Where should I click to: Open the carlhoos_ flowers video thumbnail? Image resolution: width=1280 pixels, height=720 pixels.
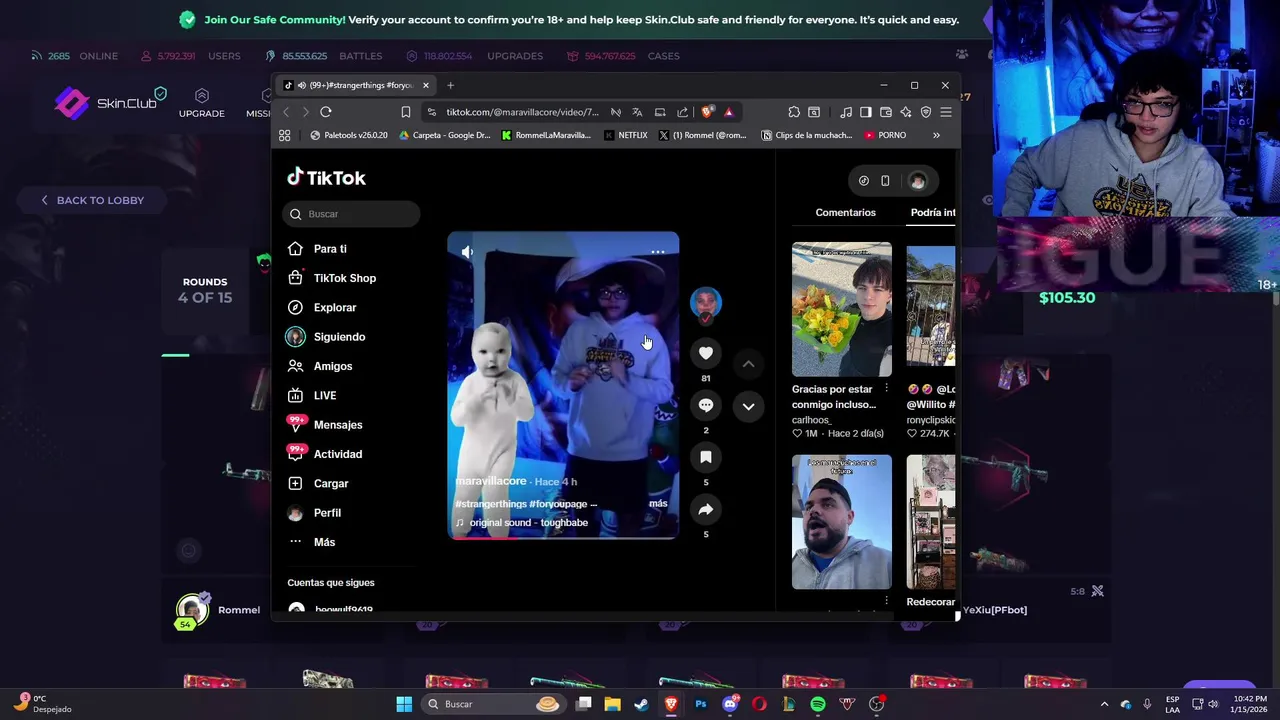842,309
